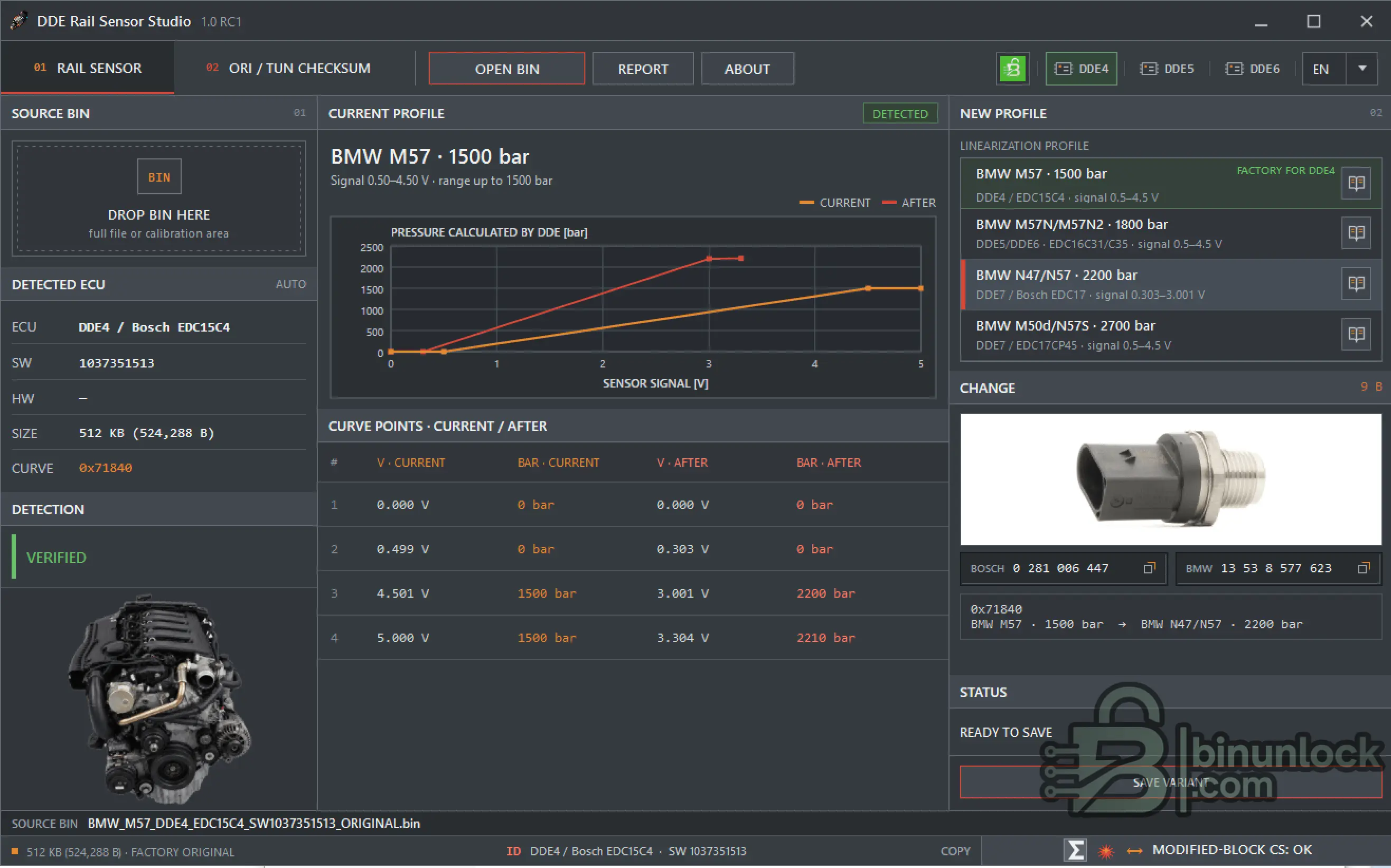Image resolution: width=1391 pixels, height=868 pixels.
Task: Open the ABOUT dialog
Action: (x=747, y=69)
